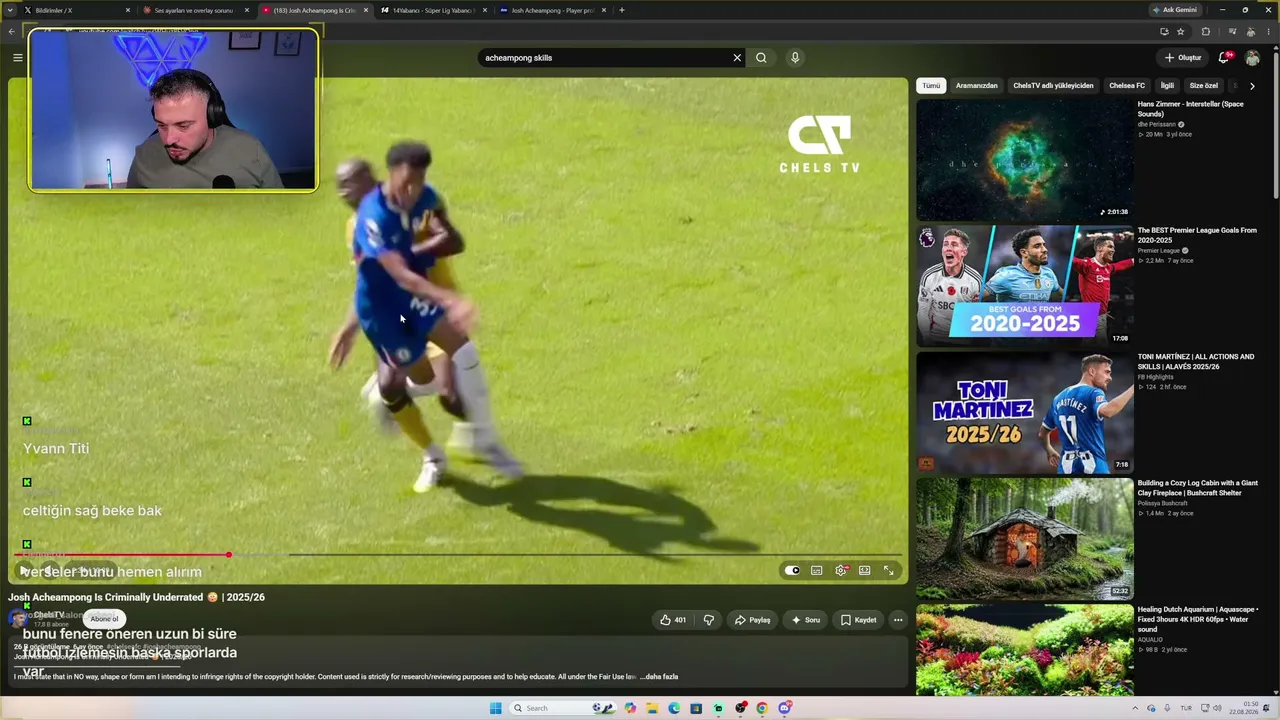Click the Soru ask button
The width and height of the screenshot is (1280, 720).
806,620
